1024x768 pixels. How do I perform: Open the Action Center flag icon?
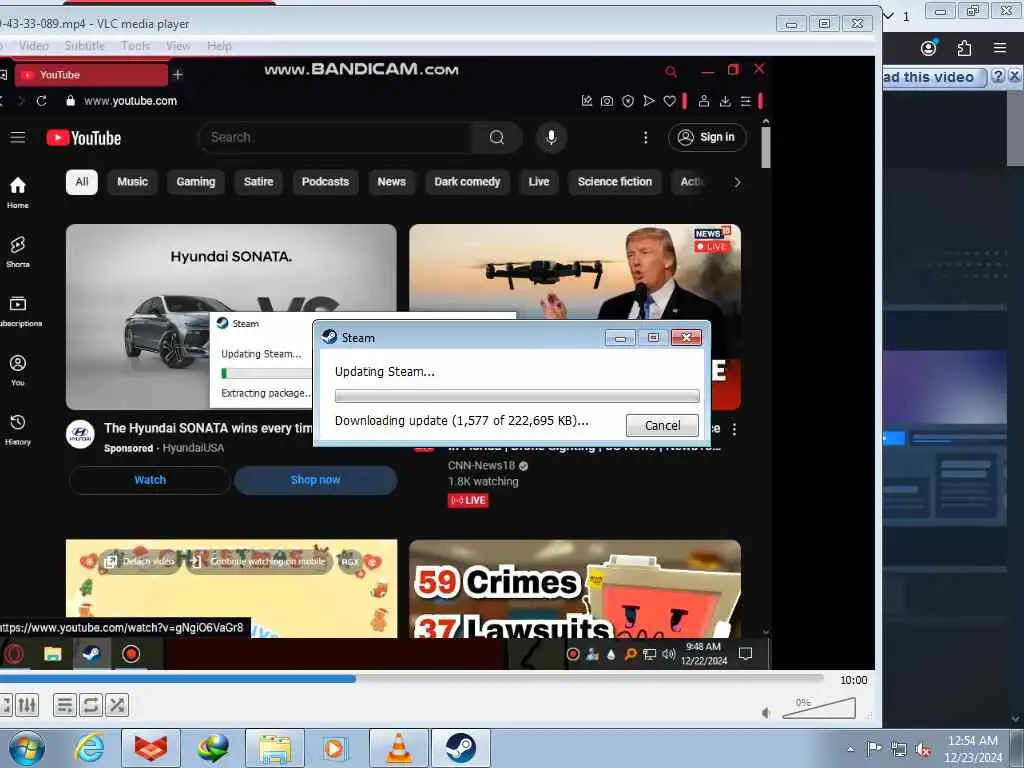point(874,748)
